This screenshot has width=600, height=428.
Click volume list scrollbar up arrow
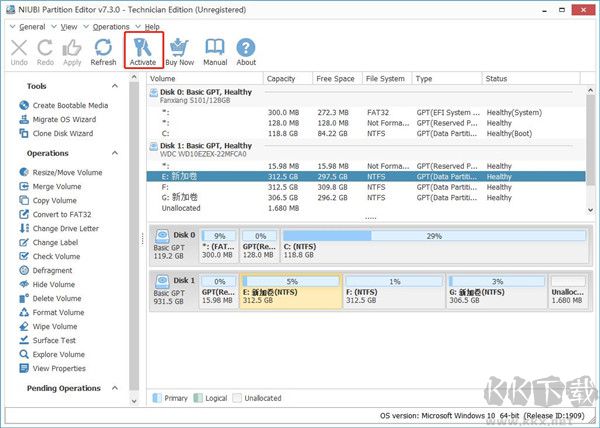590,91
